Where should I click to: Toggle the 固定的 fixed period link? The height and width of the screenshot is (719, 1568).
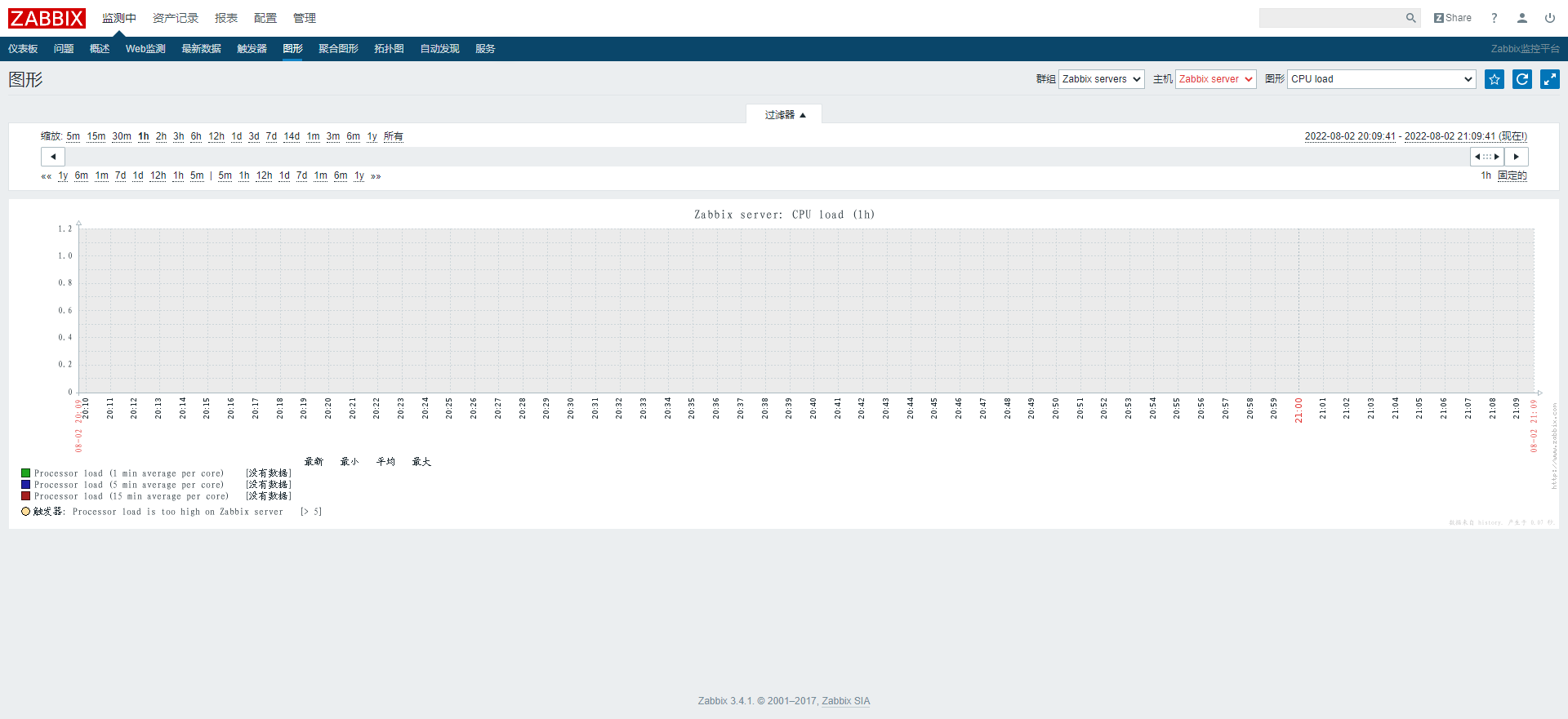tap(1512, 175)
